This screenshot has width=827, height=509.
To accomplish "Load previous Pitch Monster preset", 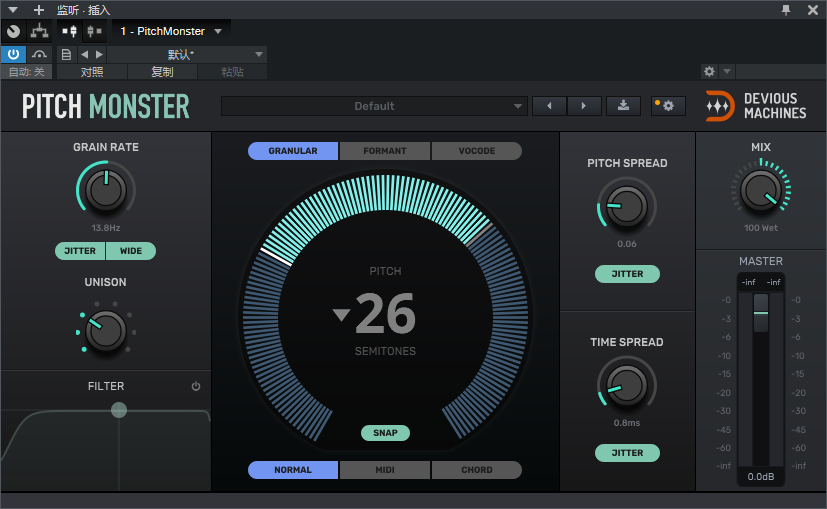I will click(549, 106).
